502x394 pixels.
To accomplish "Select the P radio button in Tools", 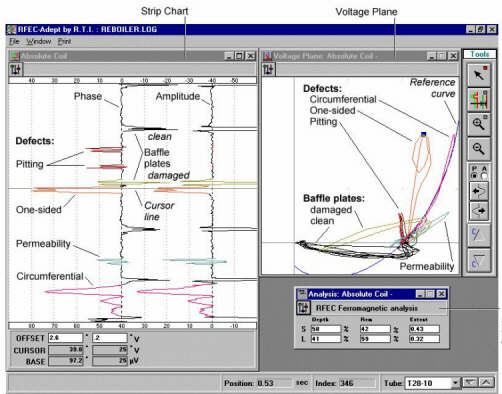I will (474, 175).
